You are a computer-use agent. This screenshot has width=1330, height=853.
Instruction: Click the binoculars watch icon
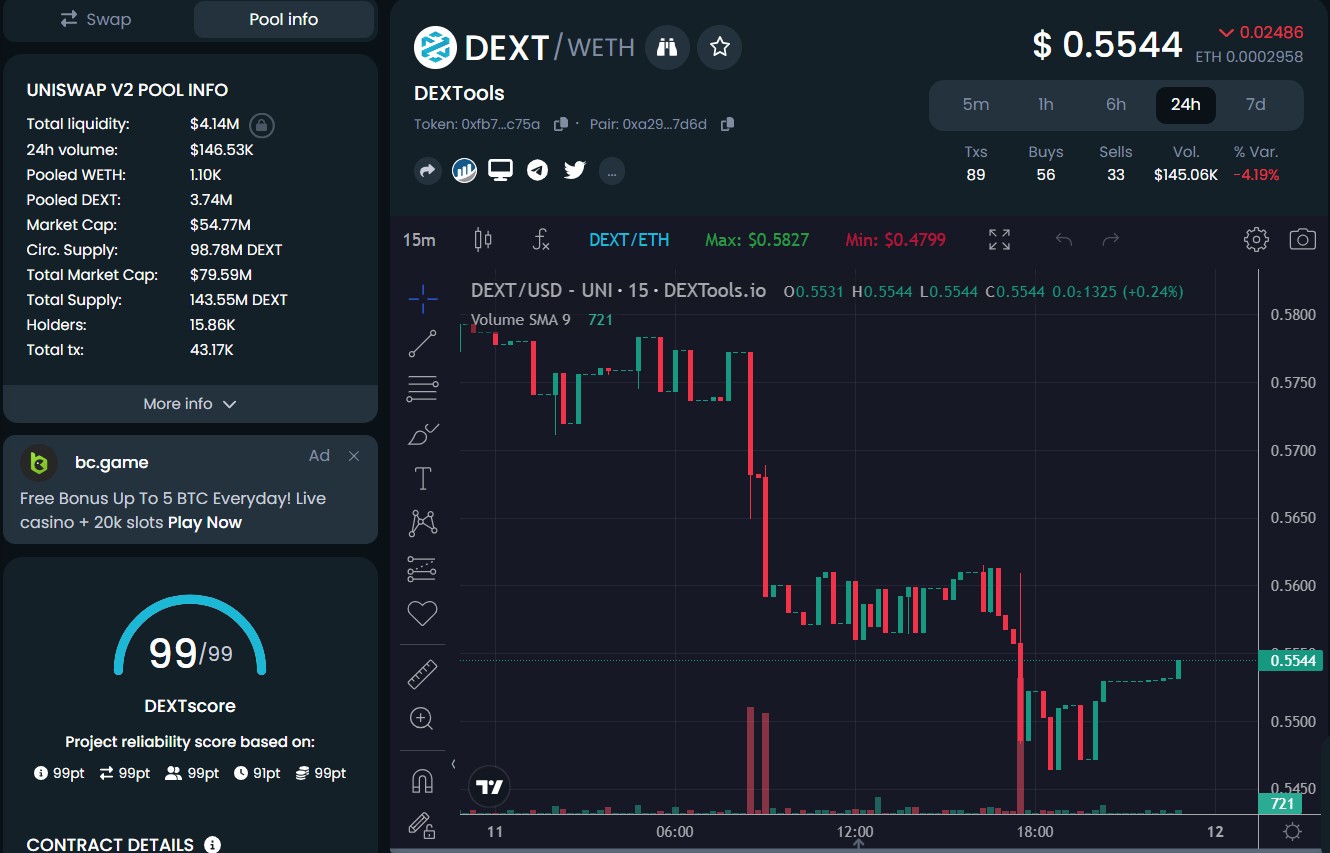click(667, 47)
